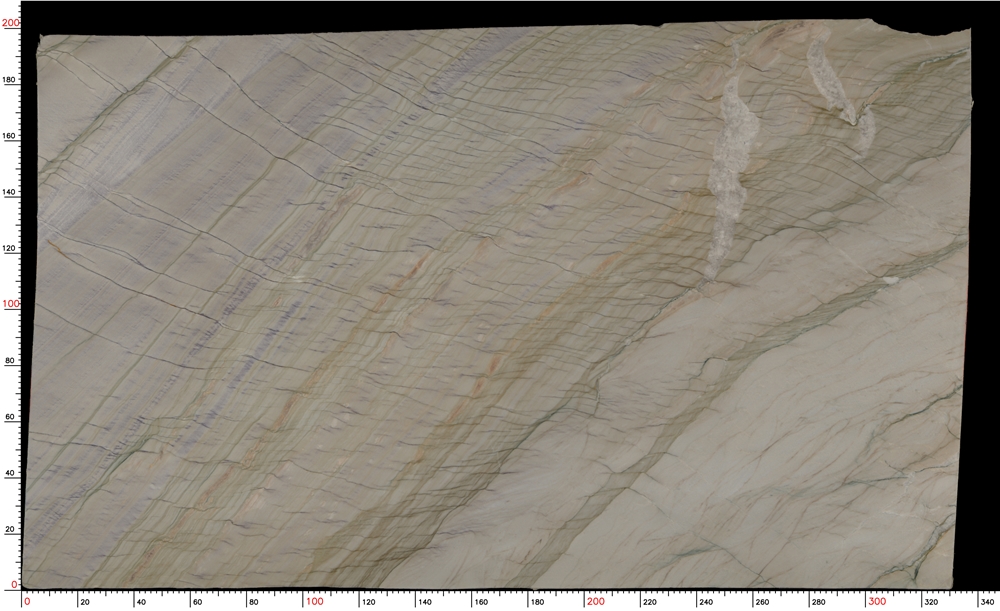1000x611 pixels.
Task: Click the red 200 label on horizontal ruler
Action: 596,601
